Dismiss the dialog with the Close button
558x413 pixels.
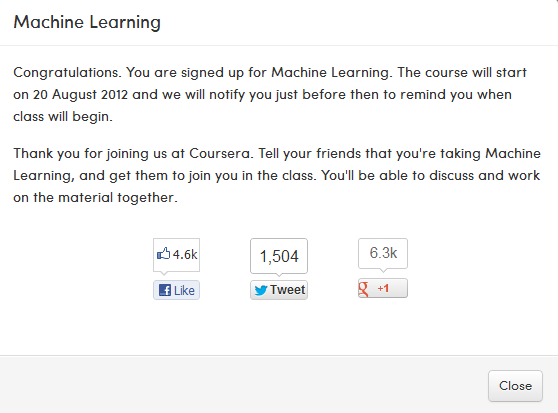(515, 386)
